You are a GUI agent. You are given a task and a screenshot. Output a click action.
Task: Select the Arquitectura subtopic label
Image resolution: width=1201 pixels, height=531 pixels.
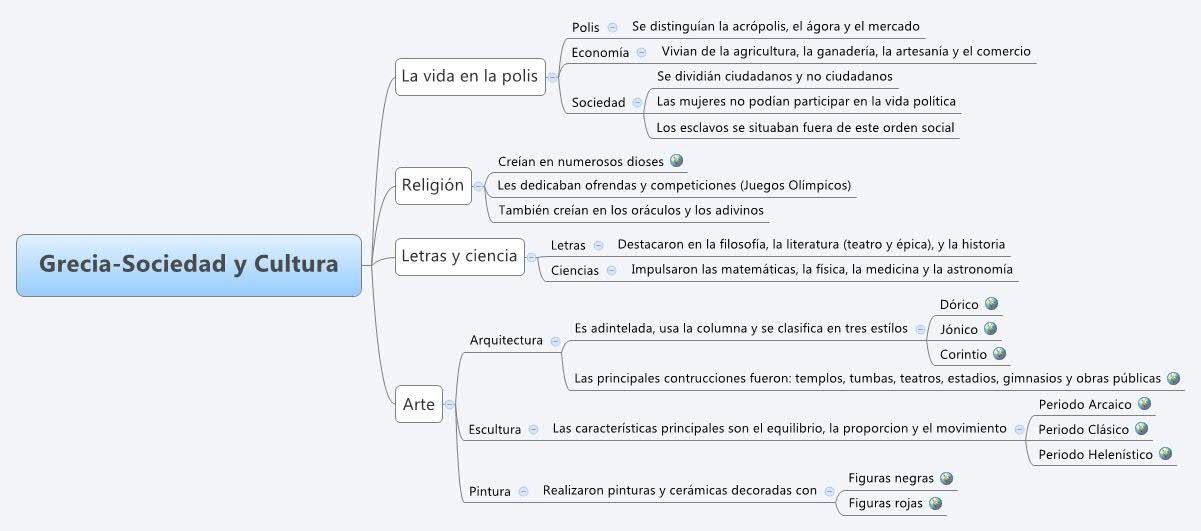pos(506,341)
